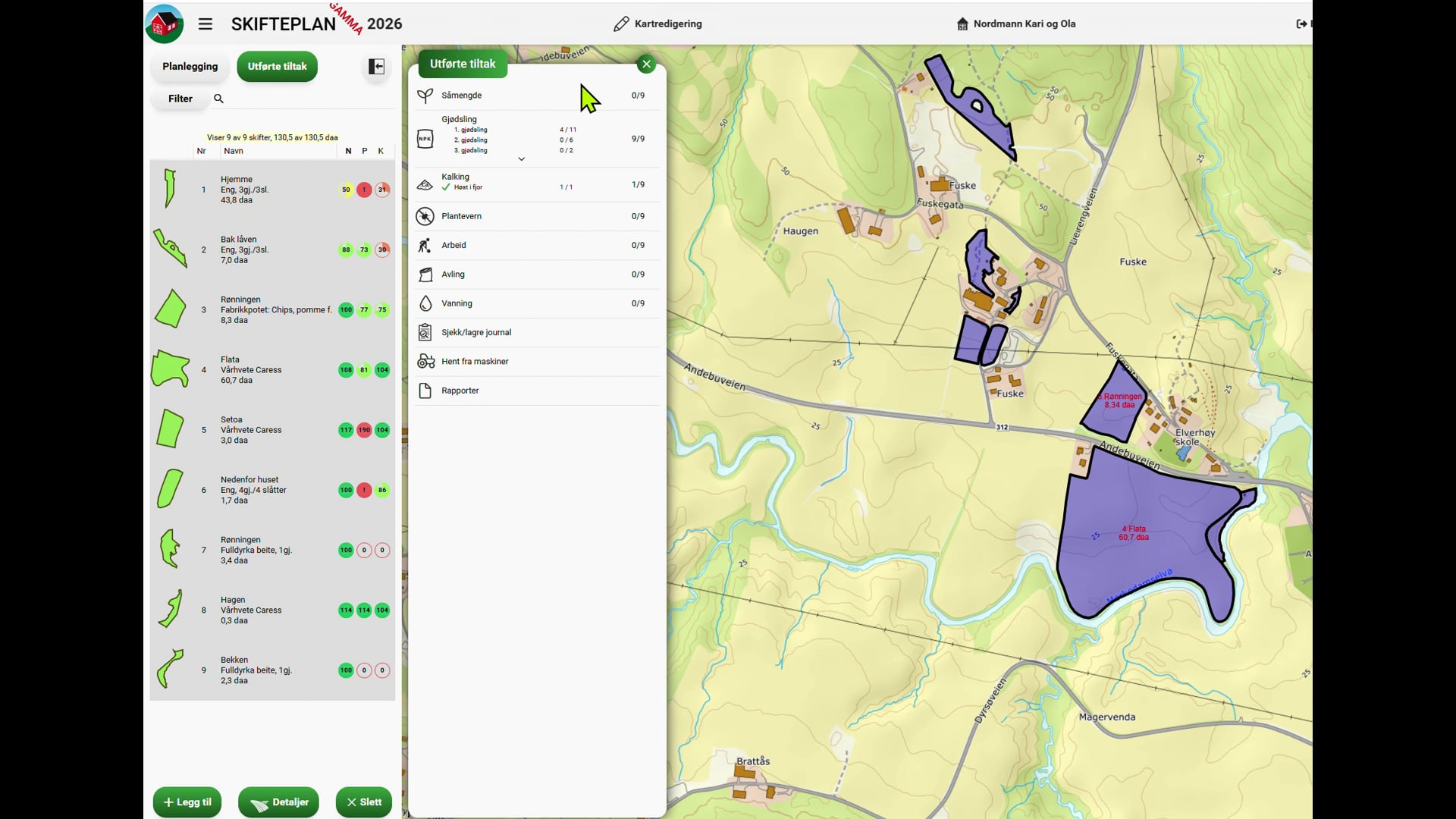Expand the Gjødsling list chevron
This screenshot has height=819, width=1456.
click(522, 159)
